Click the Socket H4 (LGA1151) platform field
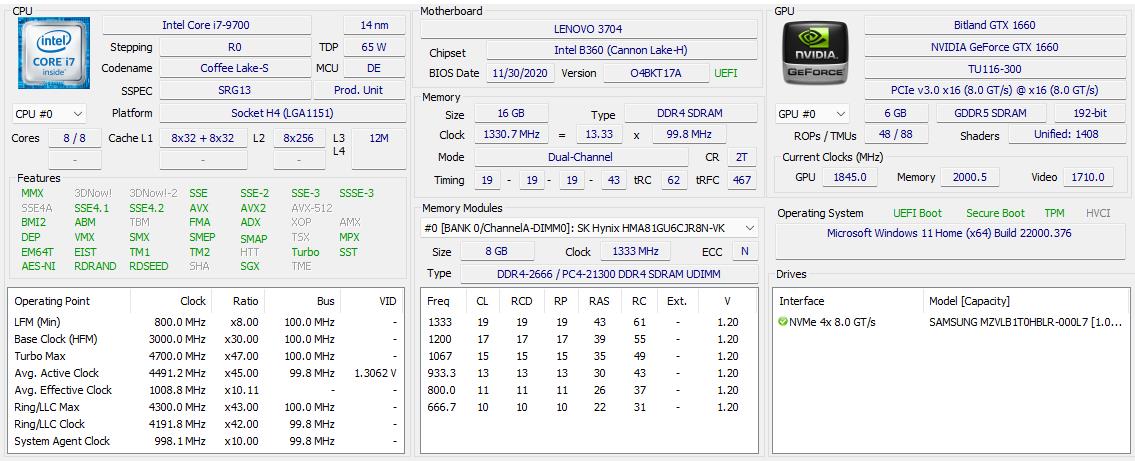Viewport: 1135px width, 461px height. (x=282, y=113)
